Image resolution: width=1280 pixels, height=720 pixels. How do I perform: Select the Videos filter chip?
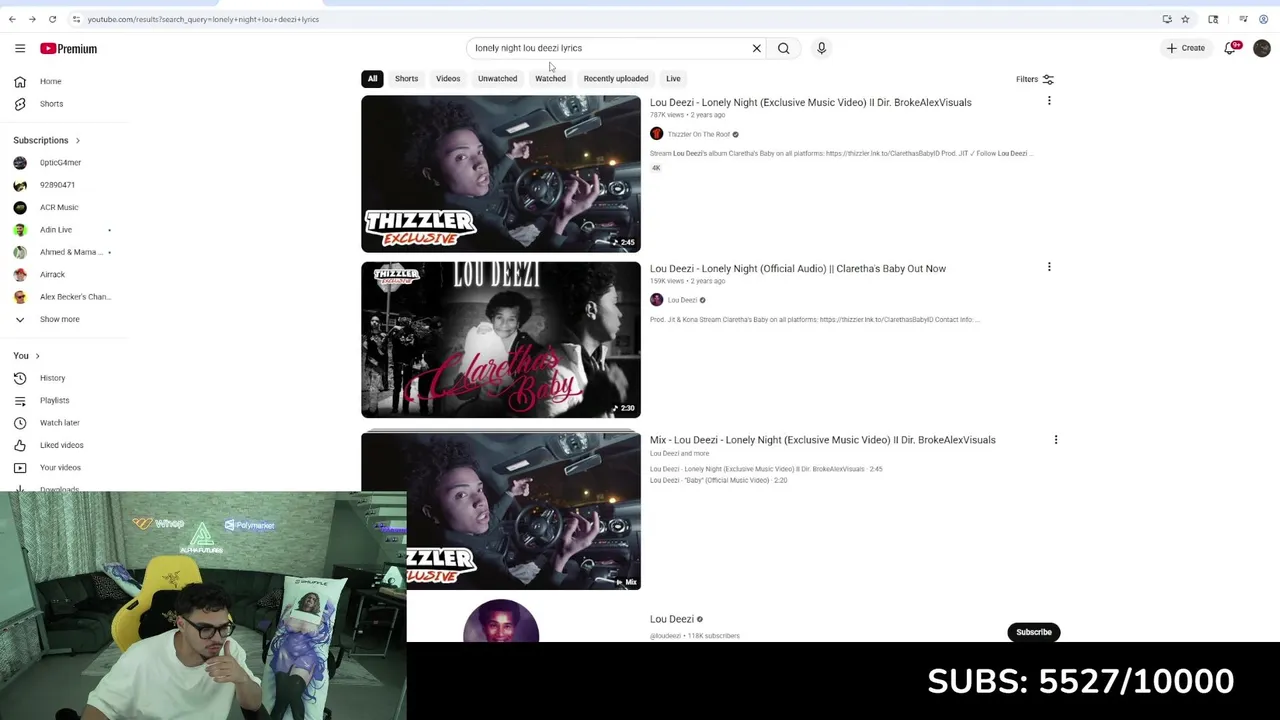(448, 78)
